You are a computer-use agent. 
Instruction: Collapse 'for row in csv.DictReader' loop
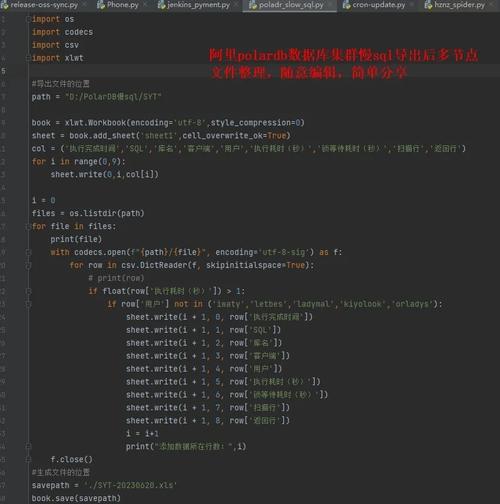pyautogui.click(x=28, y=265)
